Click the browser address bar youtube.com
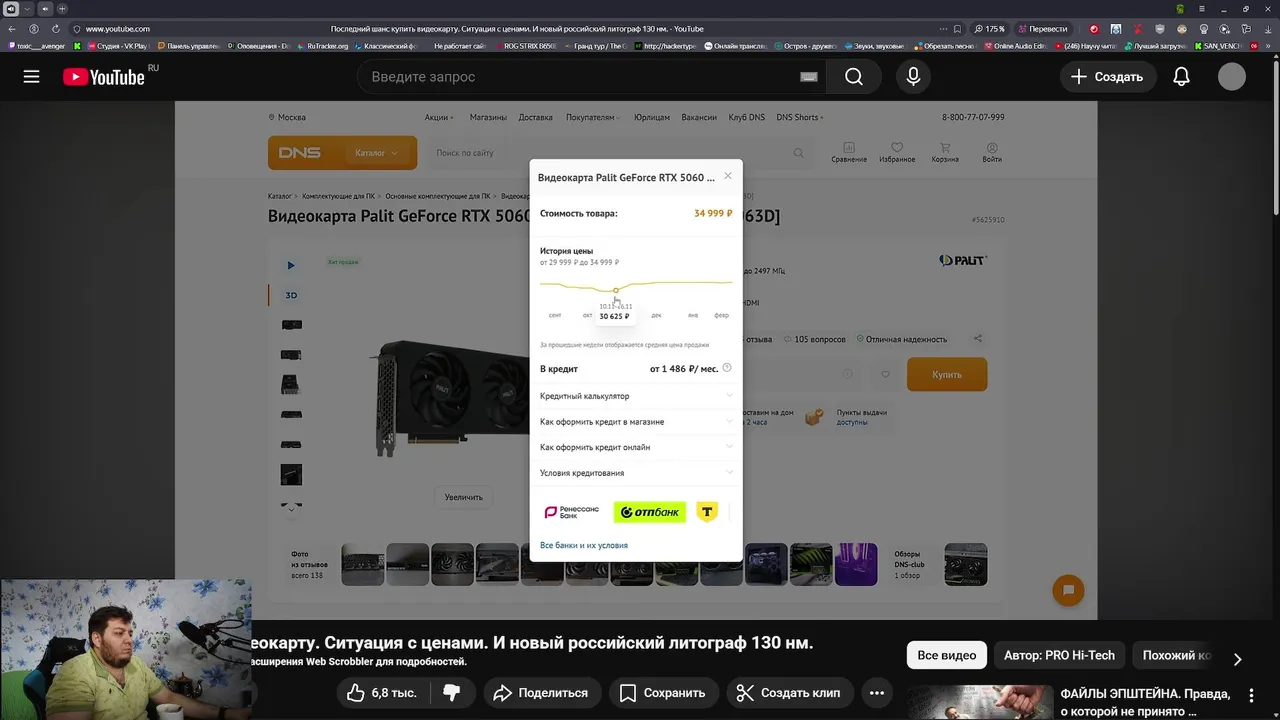This screenshot has height=720, width=1280. click(x=117, y=29)
